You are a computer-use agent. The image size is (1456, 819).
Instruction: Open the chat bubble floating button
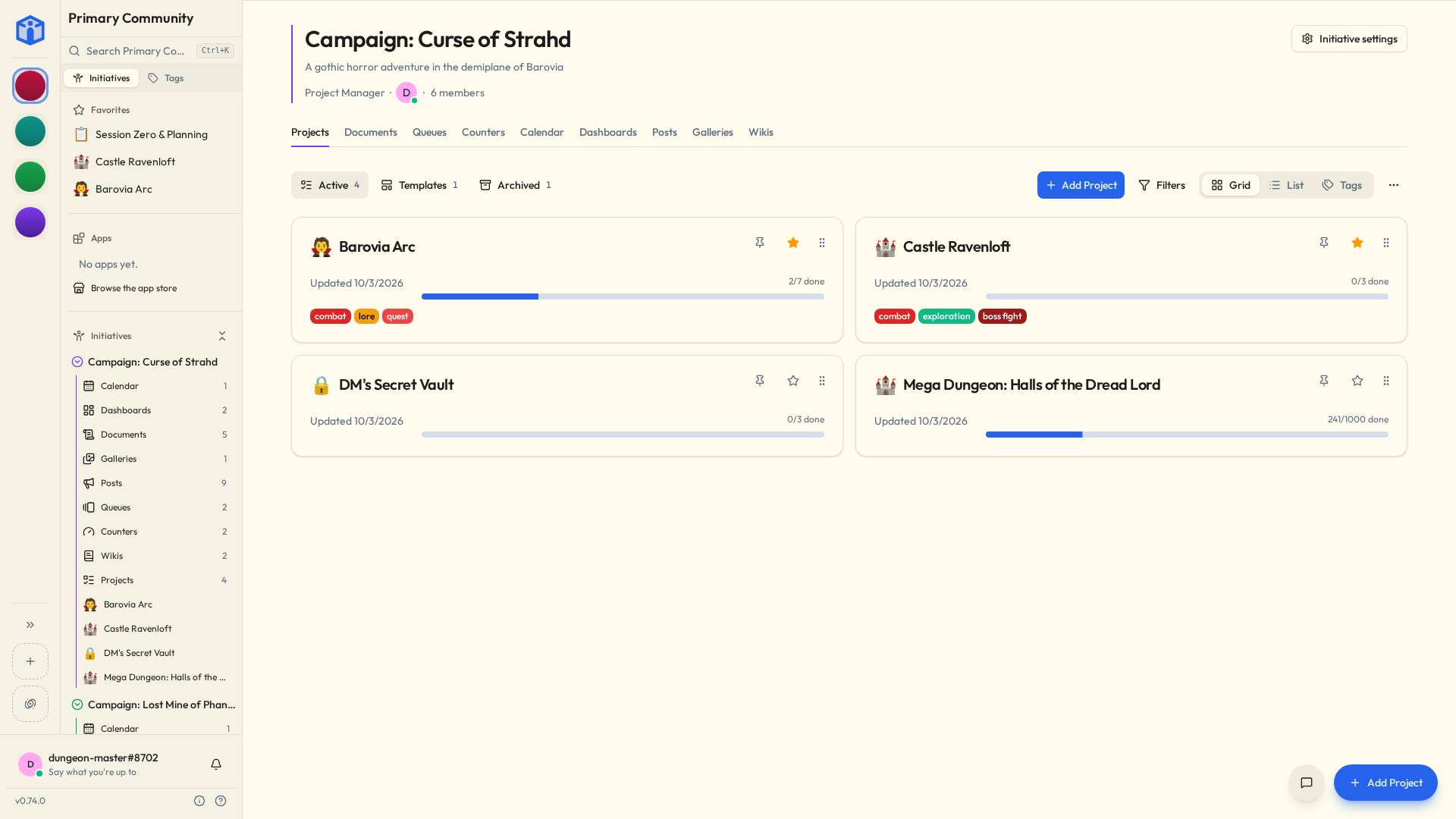[1307, 783]
